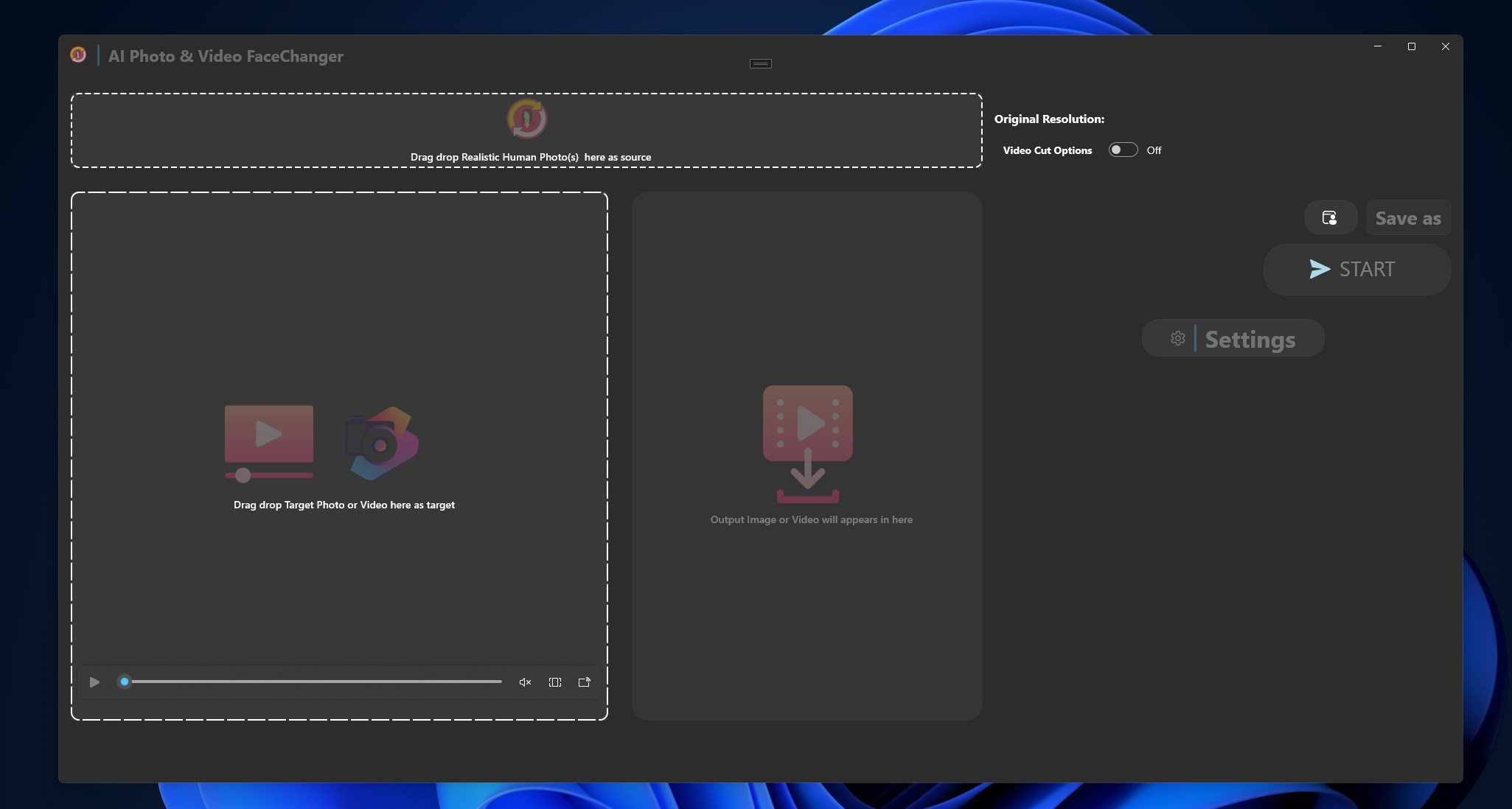Image resolution: width=1512 pixels, height=809 pixels.
Task: Click the video download icon in the output panel
Action: click(x=806, y=442)
